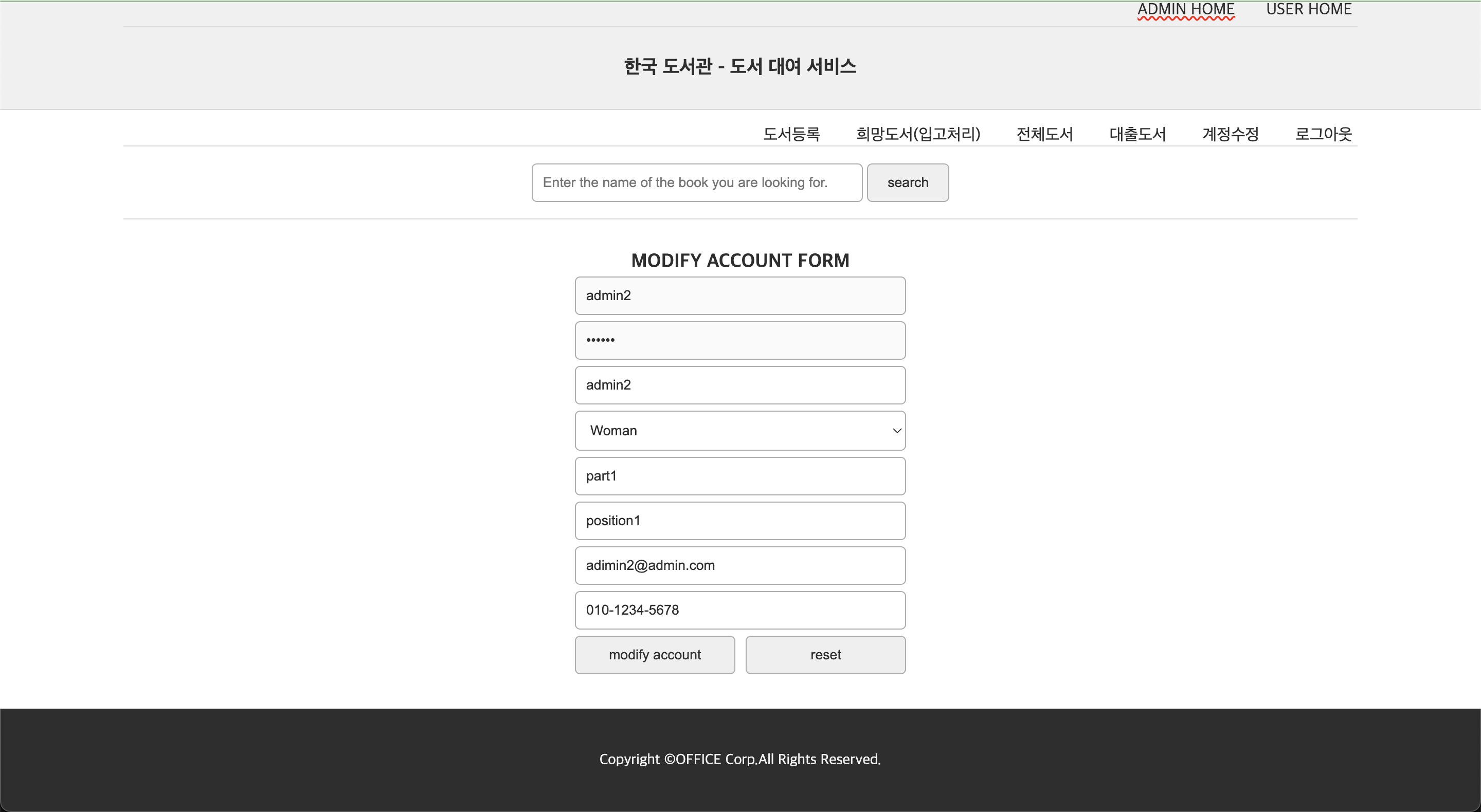Open 계정수정 menu item

[x=1231, y=134]
